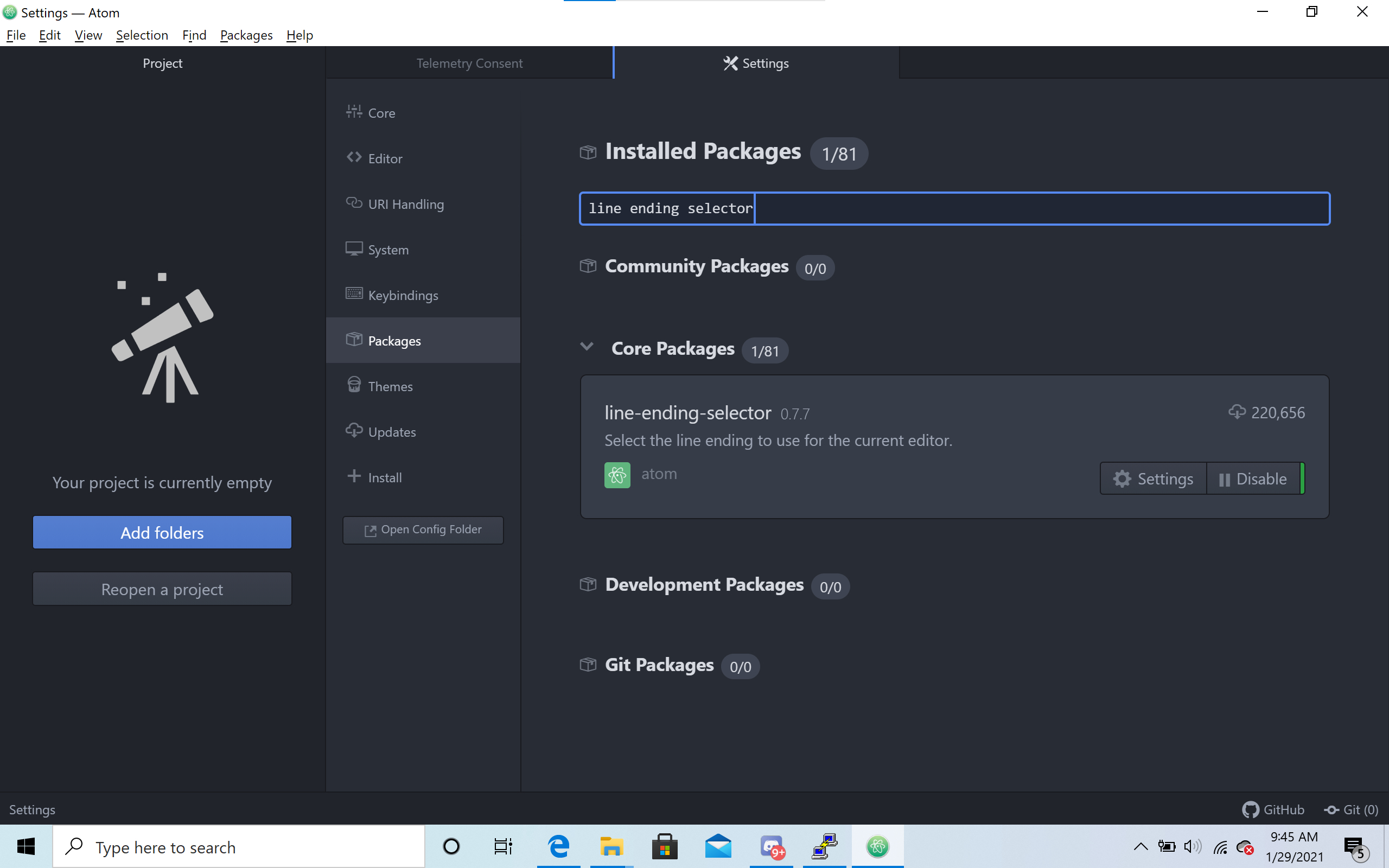Select Packages in settings sidebar
The width and height of the screenshot is (1389, 868).
pos(423,341)
